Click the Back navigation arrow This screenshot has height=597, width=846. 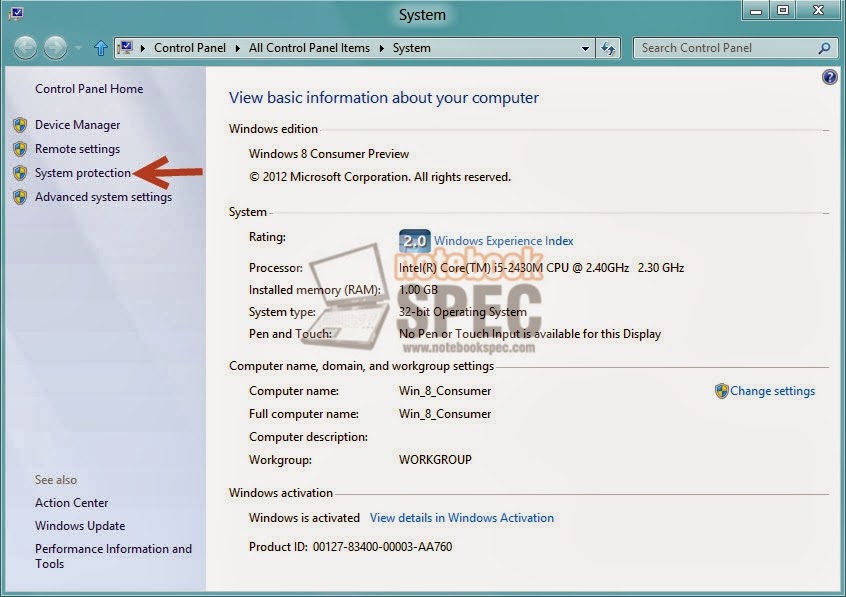25,48
